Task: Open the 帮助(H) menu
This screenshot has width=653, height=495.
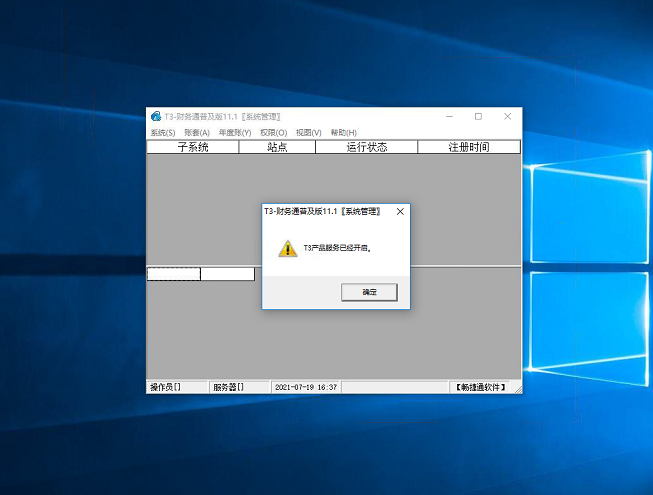Action: [344, 132]
